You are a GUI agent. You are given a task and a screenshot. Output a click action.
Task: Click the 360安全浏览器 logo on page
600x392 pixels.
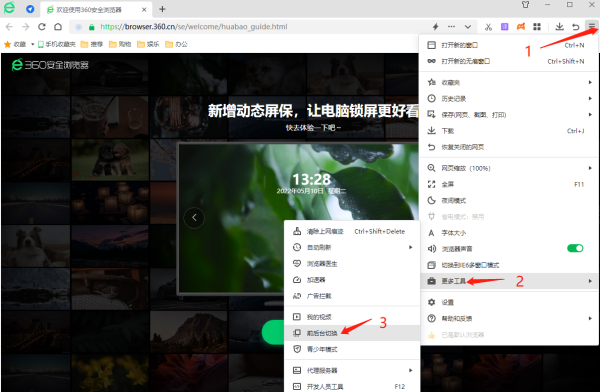[x=50, y=65]
